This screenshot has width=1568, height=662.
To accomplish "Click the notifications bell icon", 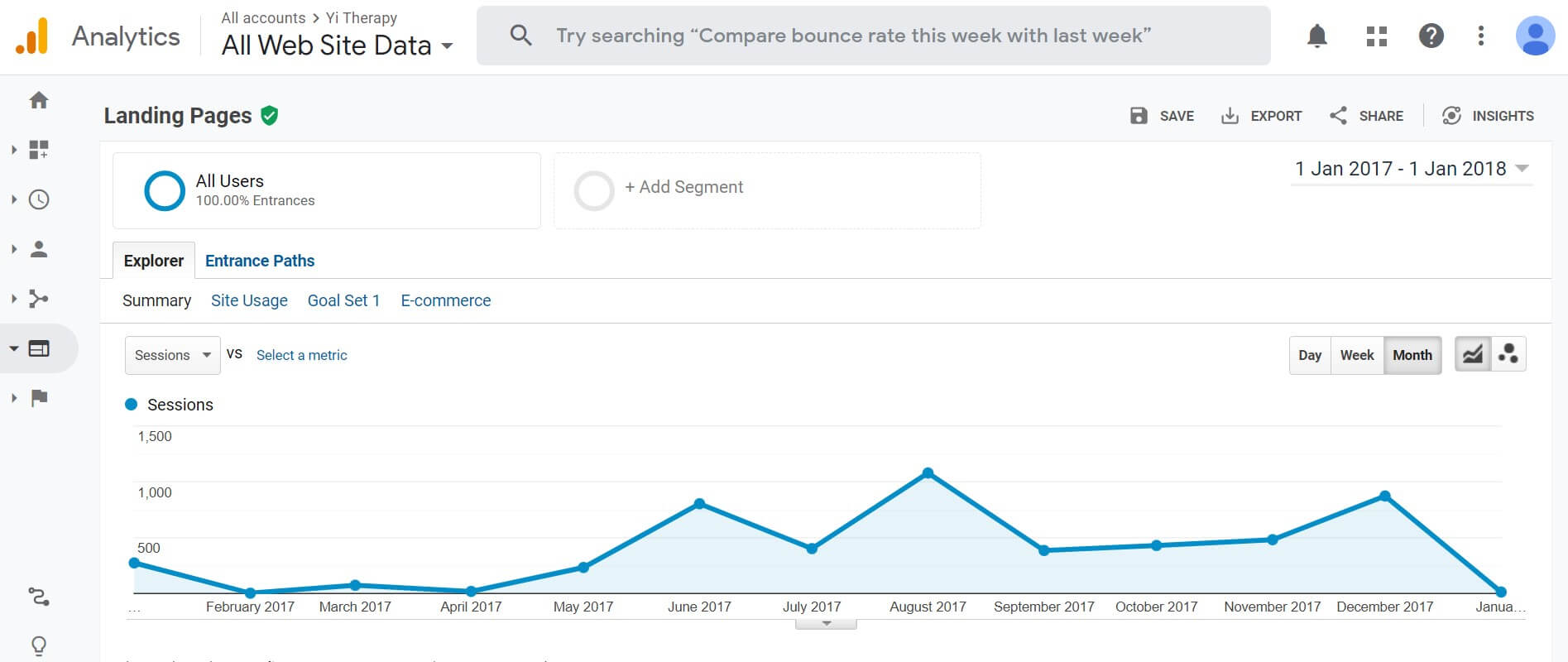I will pos(1316,36).
